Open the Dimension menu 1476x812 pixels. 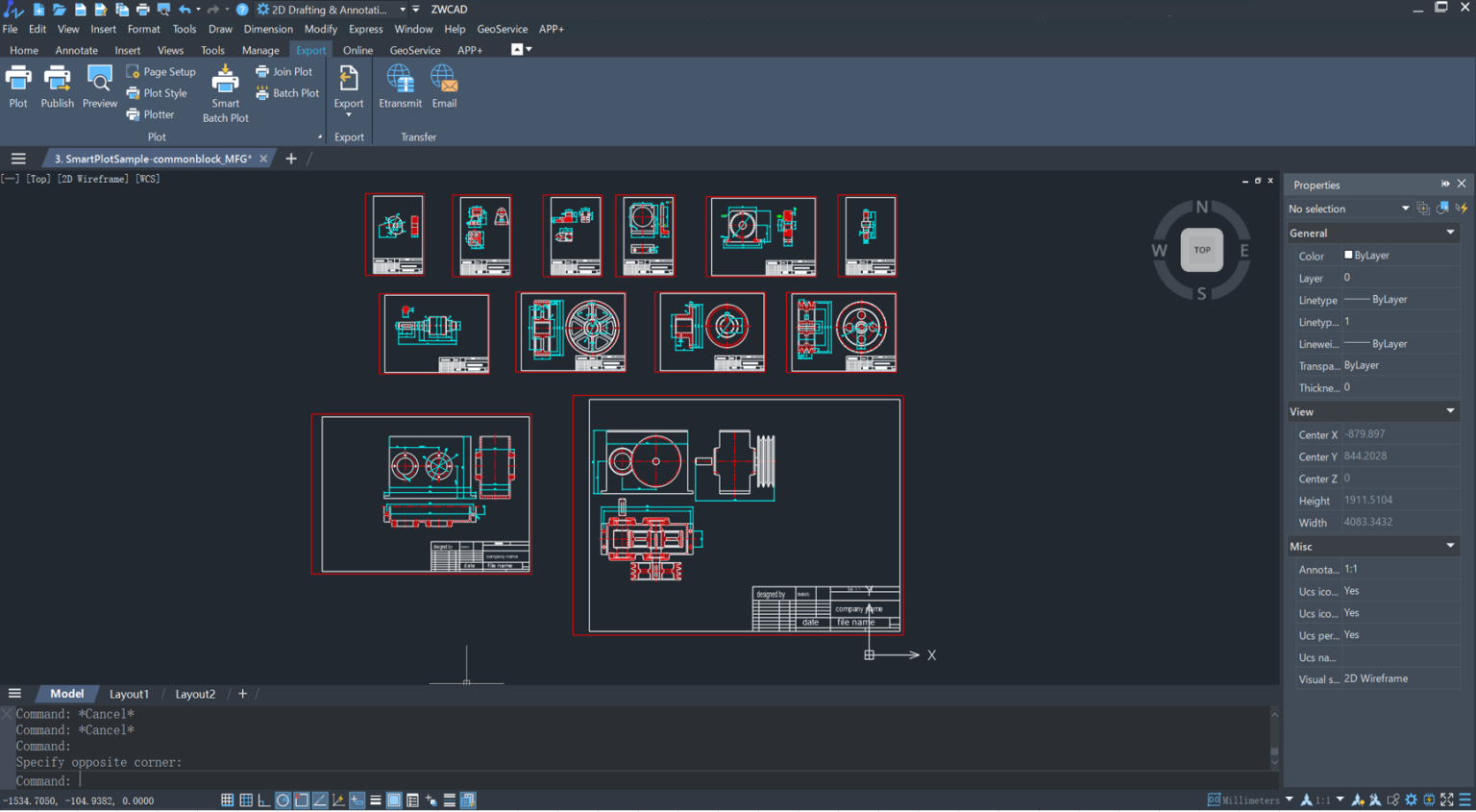point(267,29)
